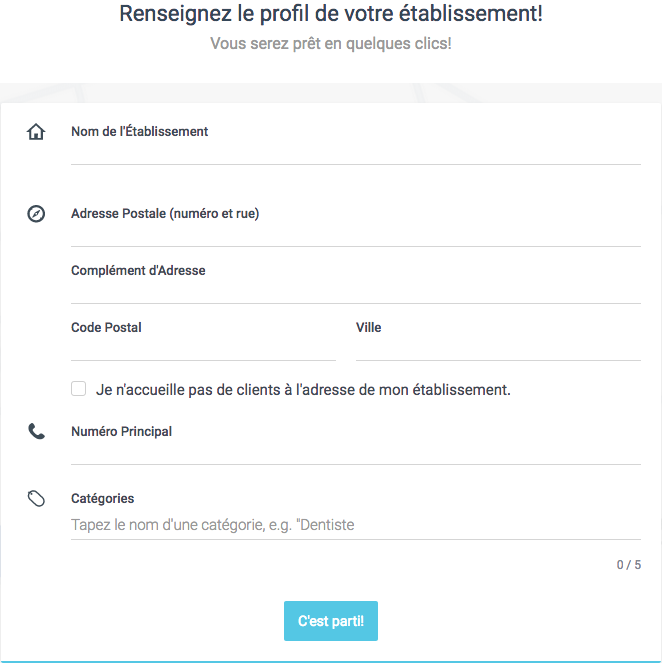Click the underline below Nom de l'Établissement

pyautogui.click(x=355, y=163)
